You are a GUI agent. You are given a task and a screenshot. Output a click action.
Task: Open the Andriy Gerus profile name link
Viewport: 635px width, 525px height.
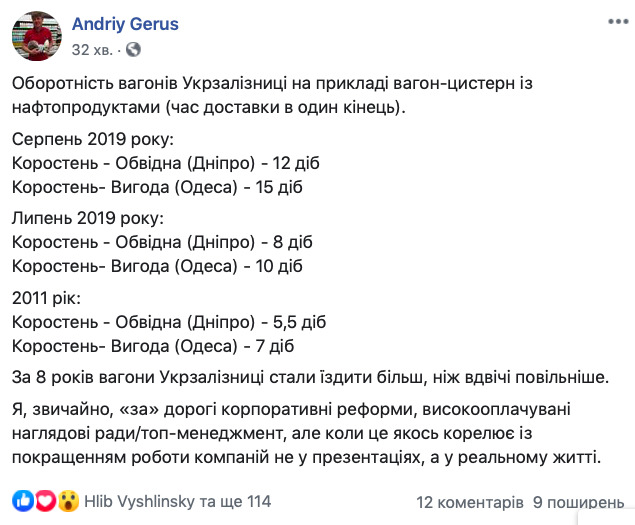pyautogui.click(x=125, y=23)
